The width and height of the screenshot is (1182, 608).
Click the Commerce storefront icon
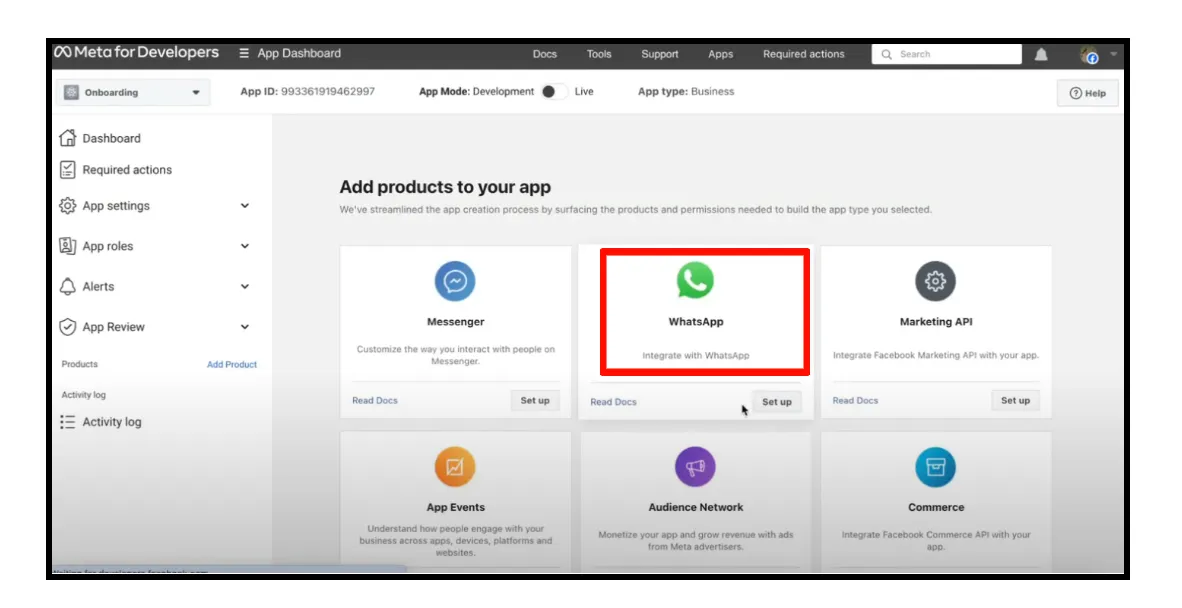click(935, 466)
